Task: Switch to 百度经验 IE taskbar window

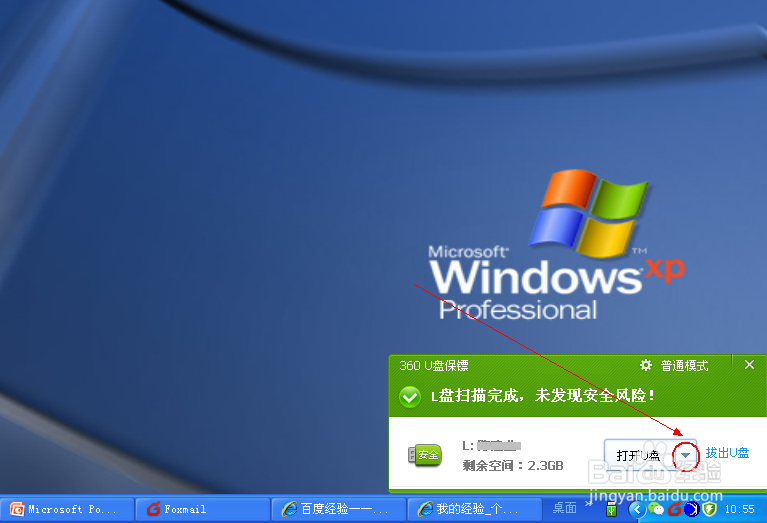Action: [338, 509]
